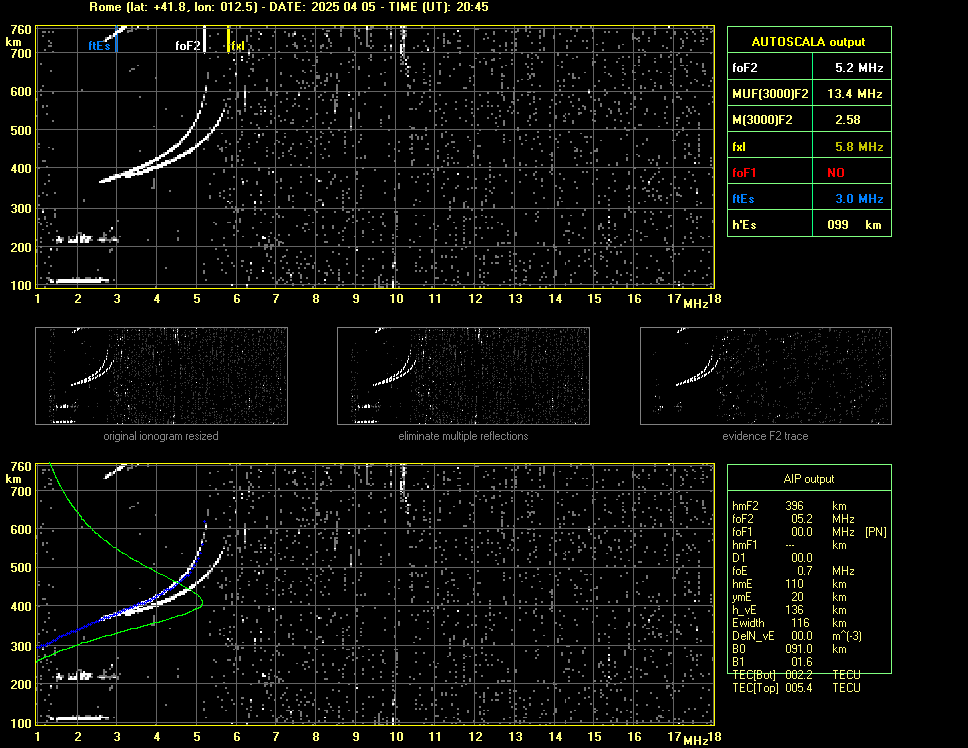Select the 'AIP output' header

[809, 479]
